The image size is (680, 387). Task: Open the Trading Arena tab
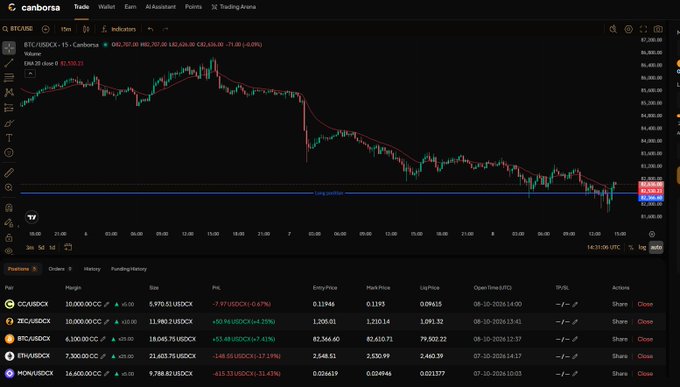233,7
